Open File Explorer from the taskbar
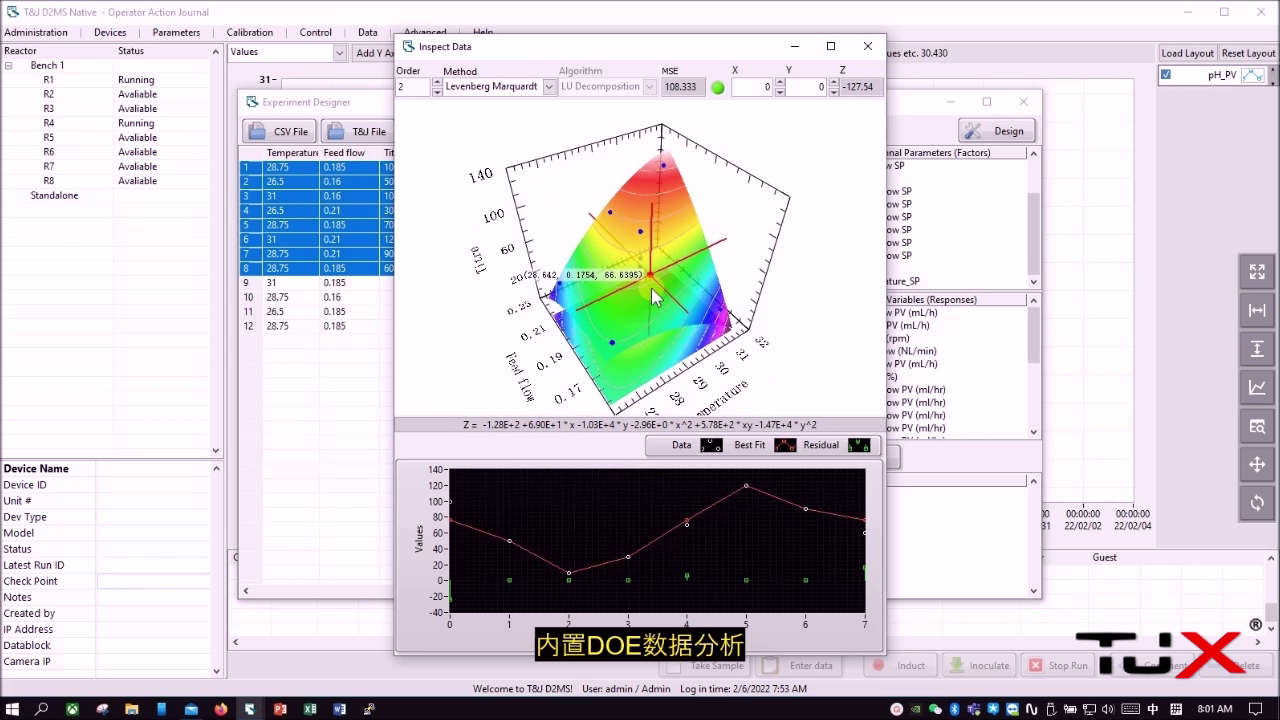Screen dimensions: 1280x720 coord(131,709)
